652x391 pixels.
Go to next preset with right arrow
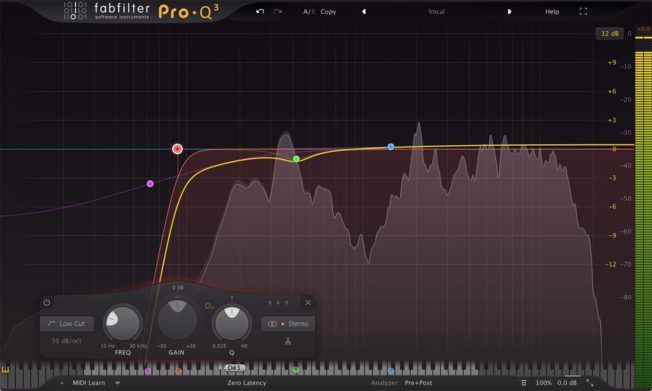[x=509, y=12]
